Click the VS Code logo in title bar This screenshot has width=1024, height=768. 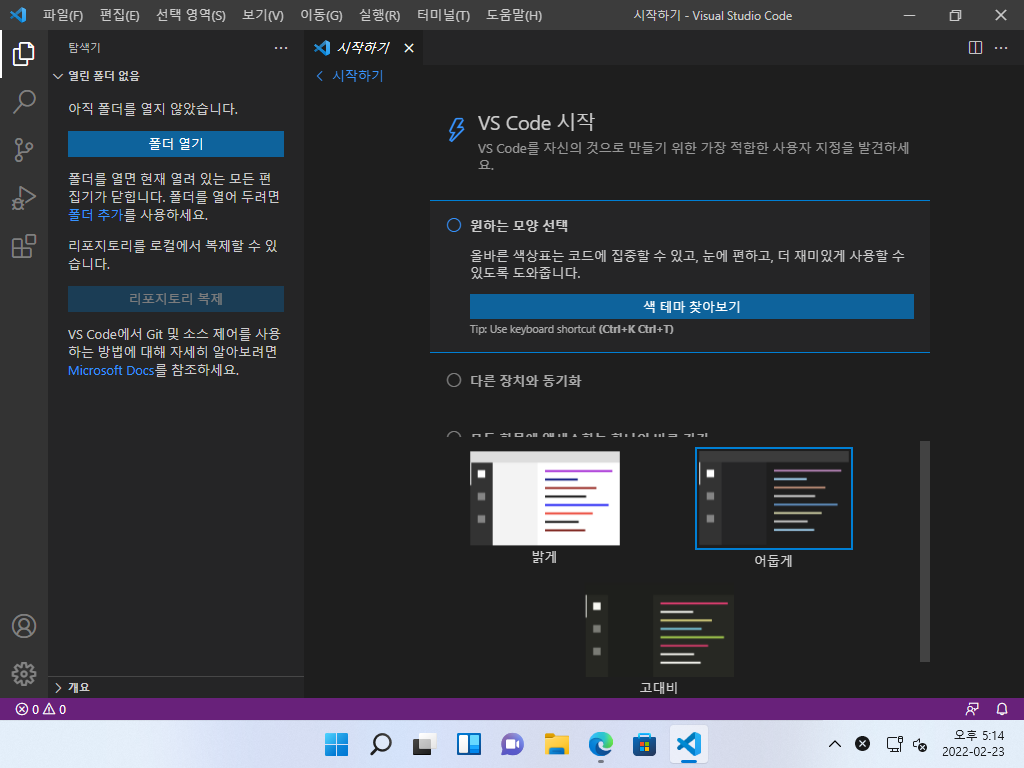18,14
